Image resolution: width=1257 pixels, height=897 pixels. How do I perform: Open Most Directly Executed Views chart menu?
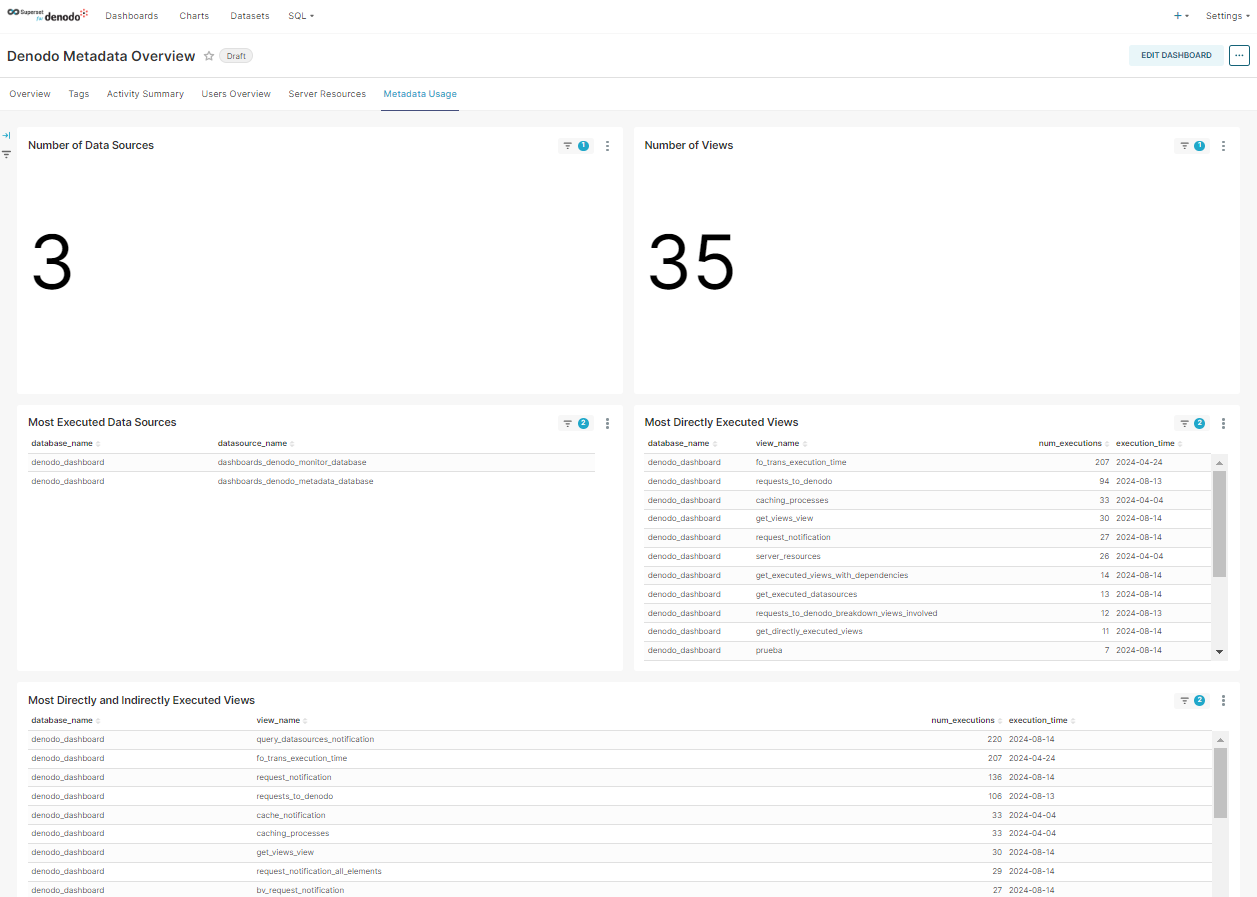point(1223,423)
